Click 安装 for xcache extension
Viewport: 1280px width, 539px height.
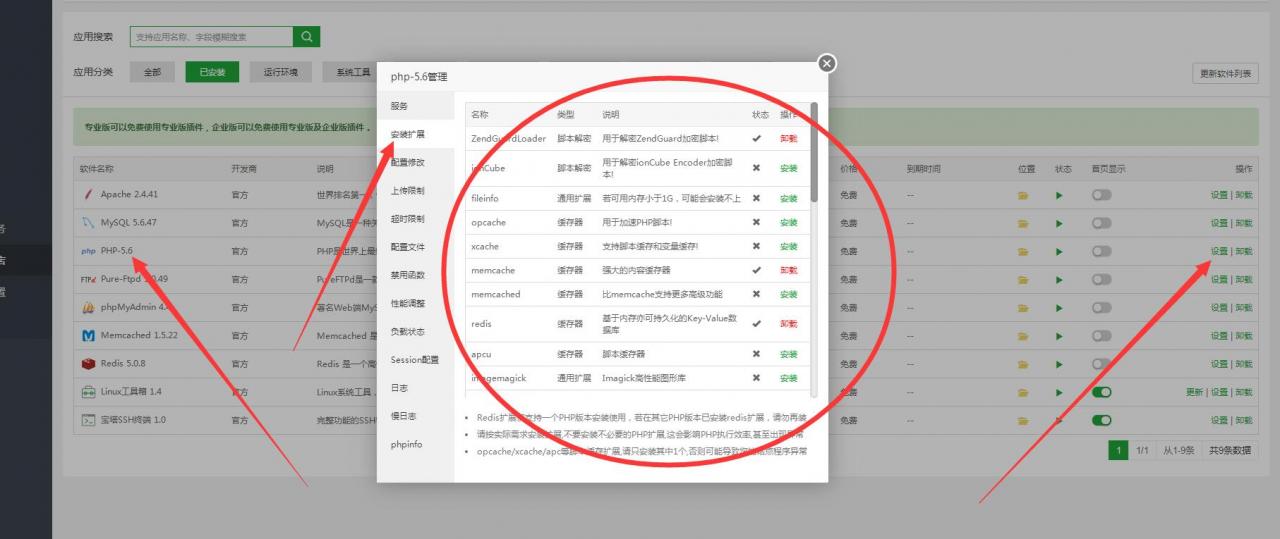pos(789,246)
